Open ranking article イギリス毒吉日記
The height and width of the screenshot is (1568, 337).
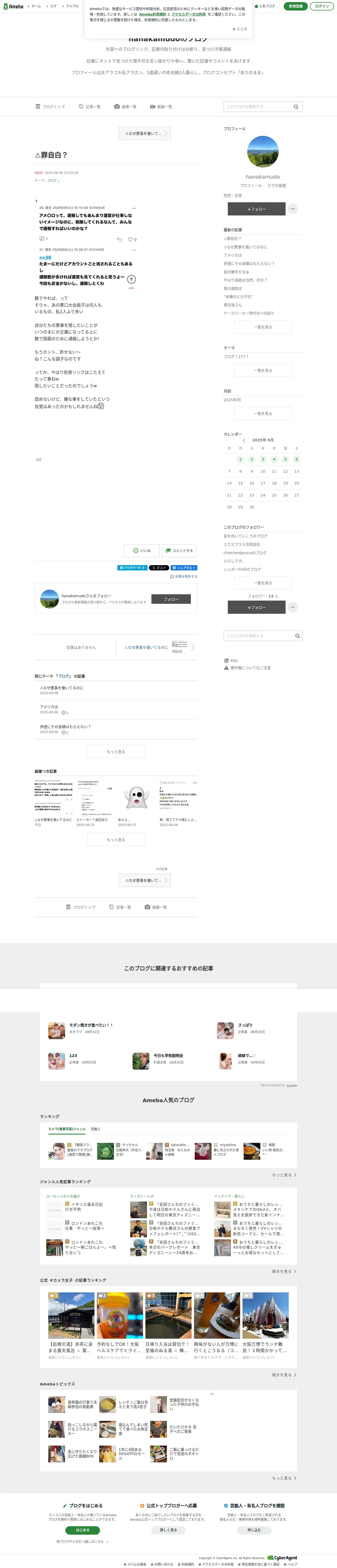(87, 1204)
